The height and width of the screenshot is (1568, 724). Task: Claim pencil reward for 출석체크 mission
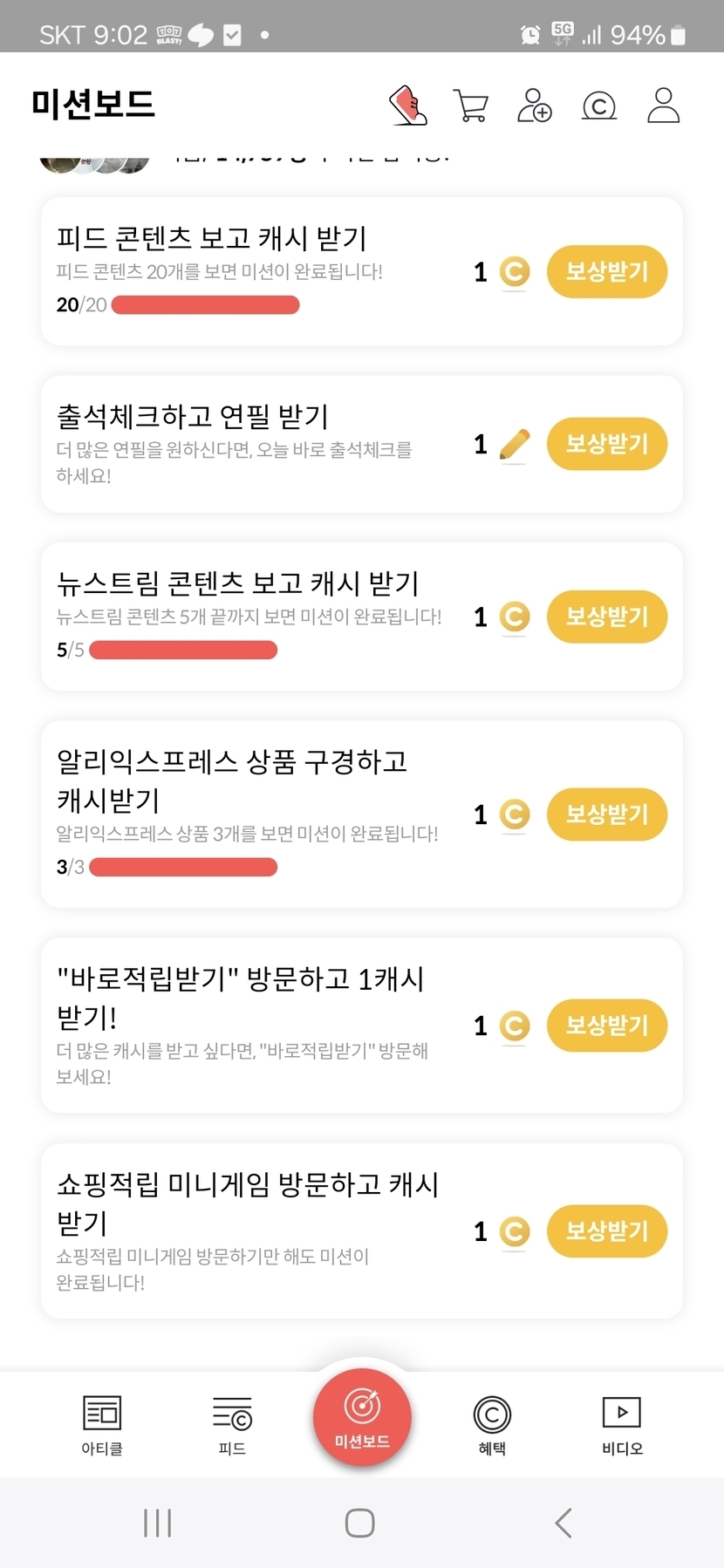(606, 444)
